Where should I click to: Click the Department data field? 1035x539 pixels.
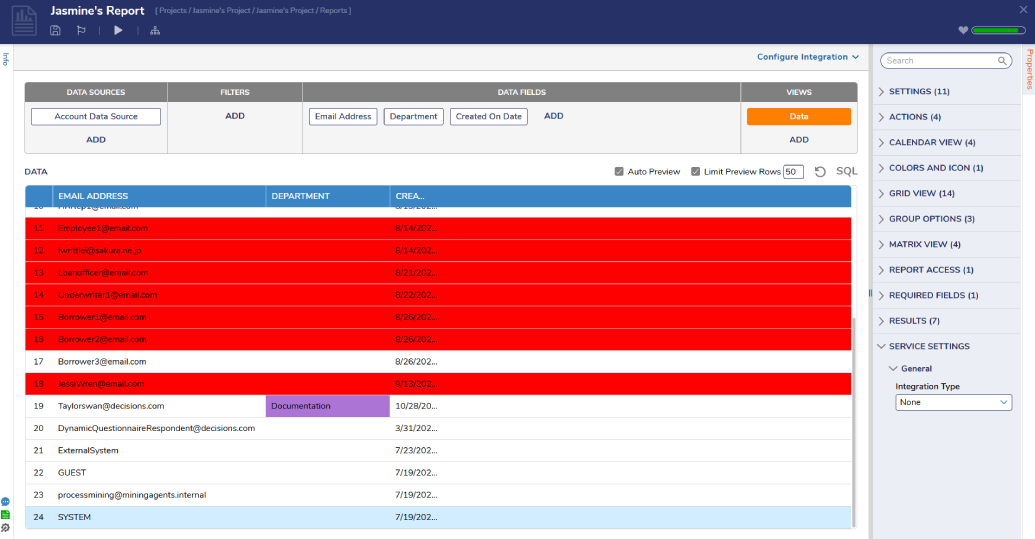point(413,116)
